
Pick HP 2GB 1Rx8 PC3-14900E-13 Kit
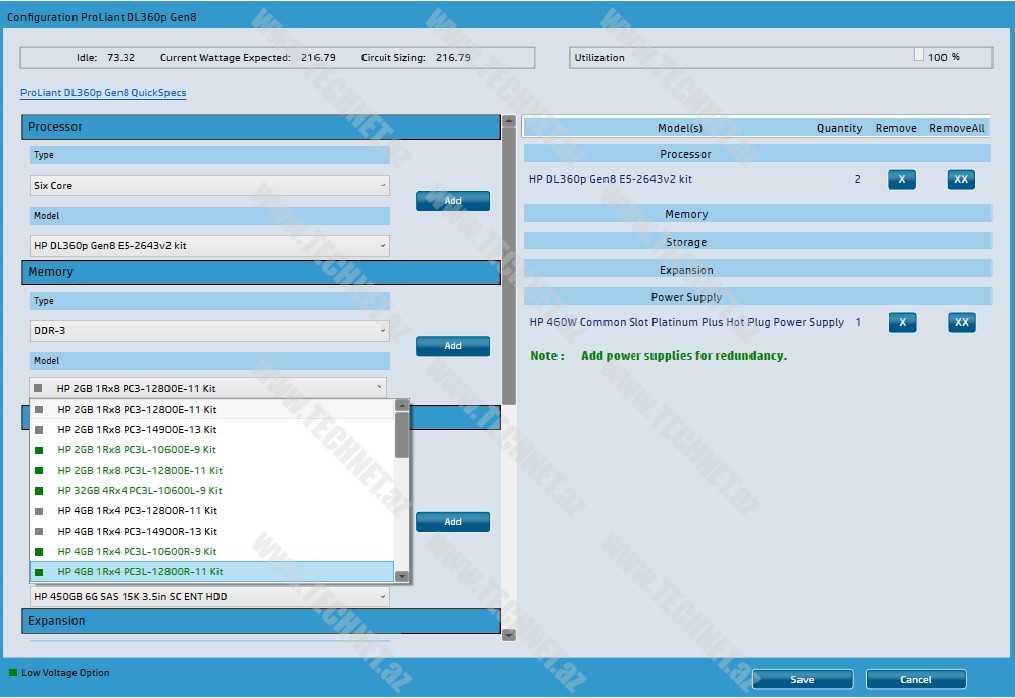click(x=137, y=430)
